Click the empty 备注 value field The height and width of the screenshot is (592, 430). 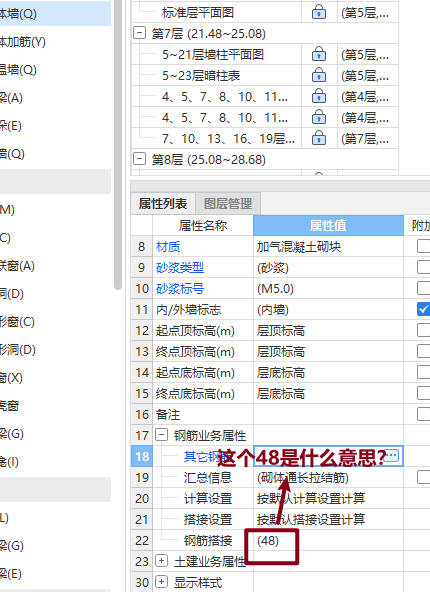328,415
